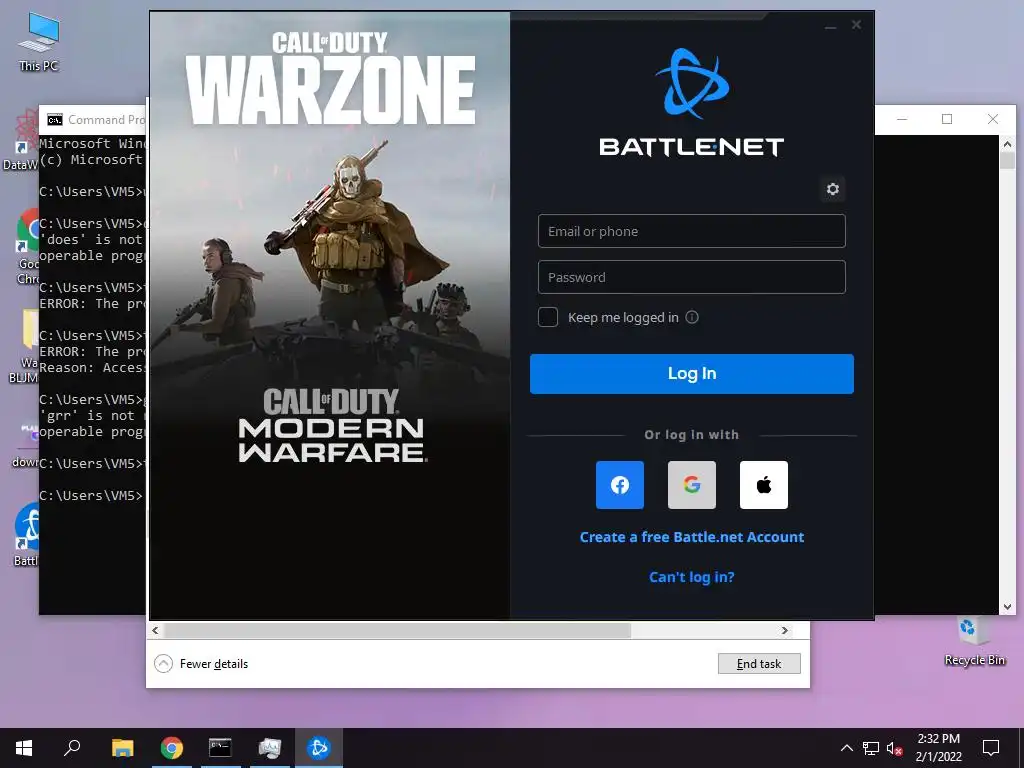Focus the Password field
This screenshot has width=1024, height=768.
pos(692,277)
